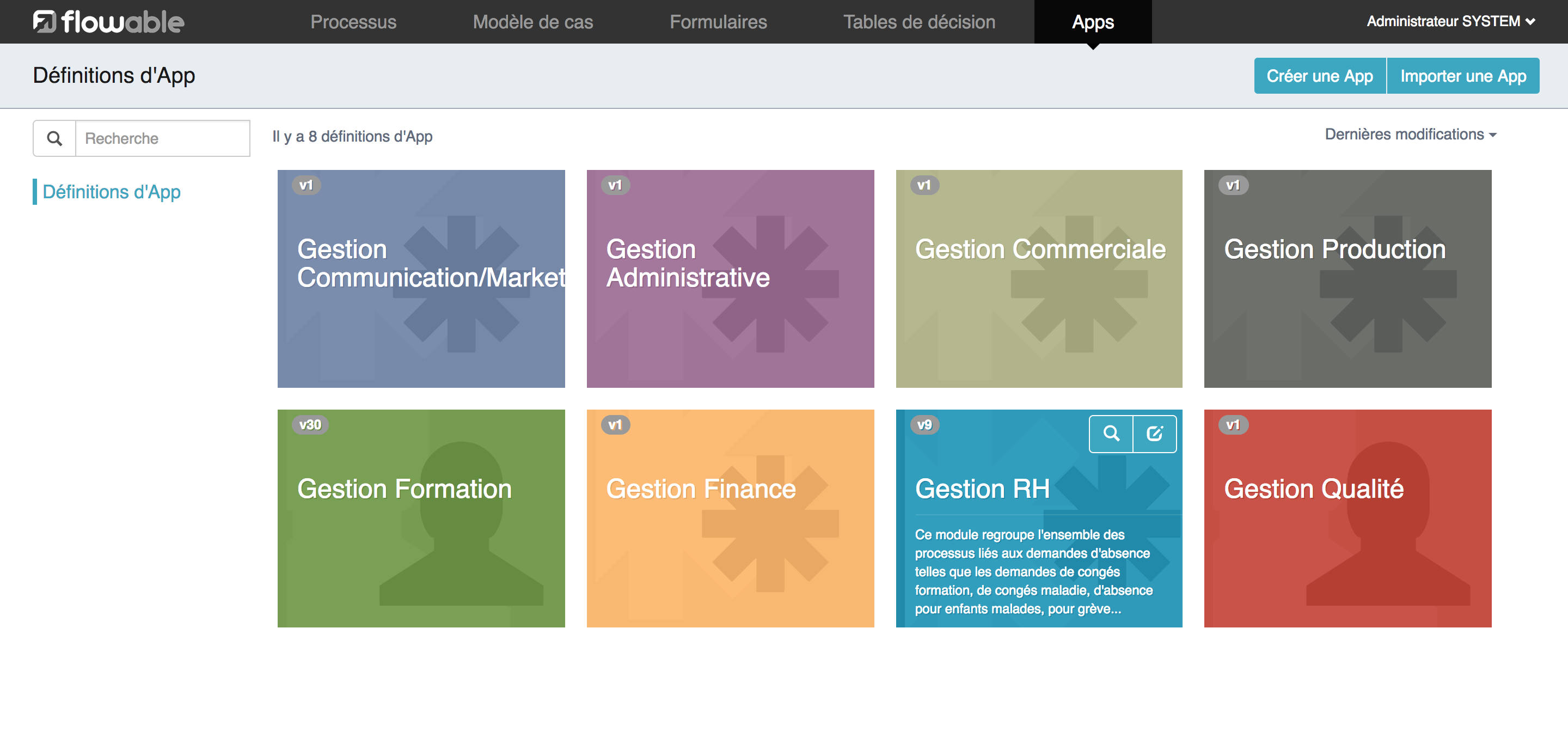Open the Gestion Qualité app tile
The image size is (1568, 756).
1347,518
